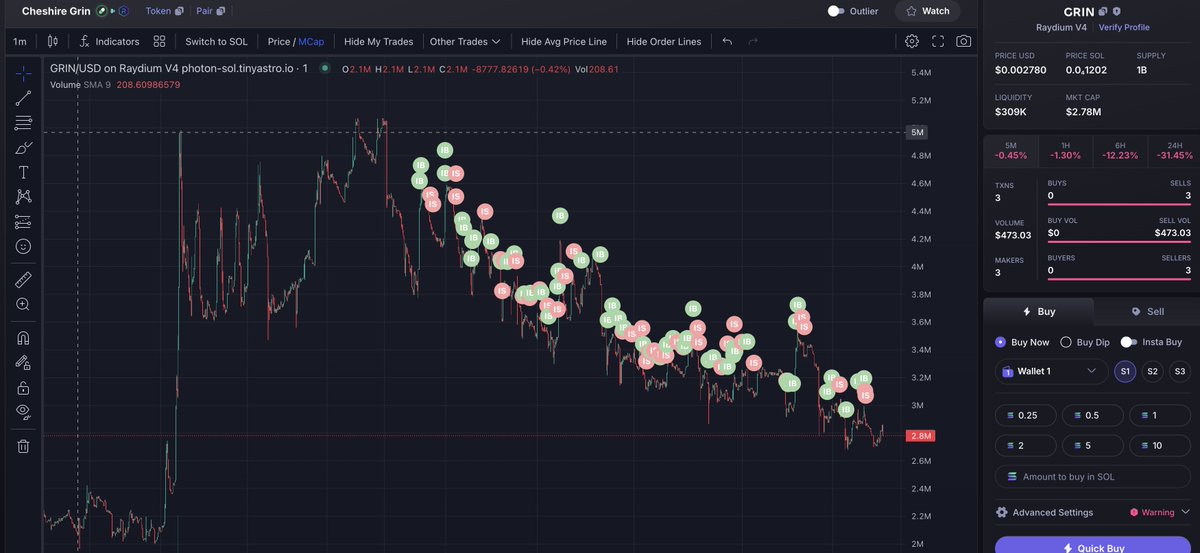The width and height of the screenshot is (1200, 553).
Task: Switch to the Buy tab
Action: pyautogui.click(x=1037, y=311)
